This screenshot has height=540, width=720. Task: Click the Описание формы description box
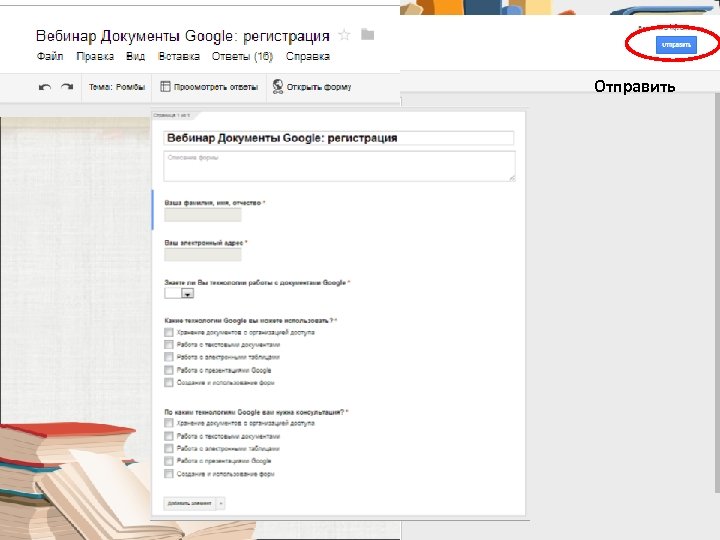point(339,166)
